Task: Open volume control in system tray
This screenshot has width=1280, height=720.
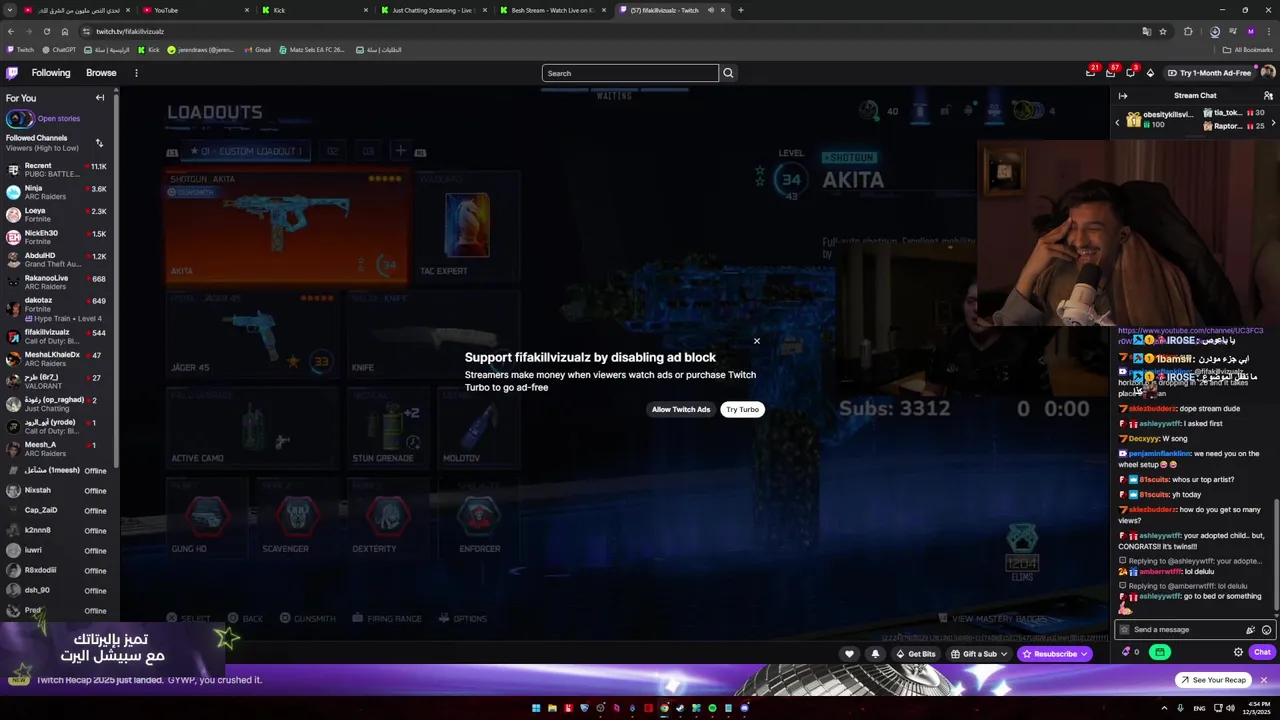Action: click(1230, 708)
